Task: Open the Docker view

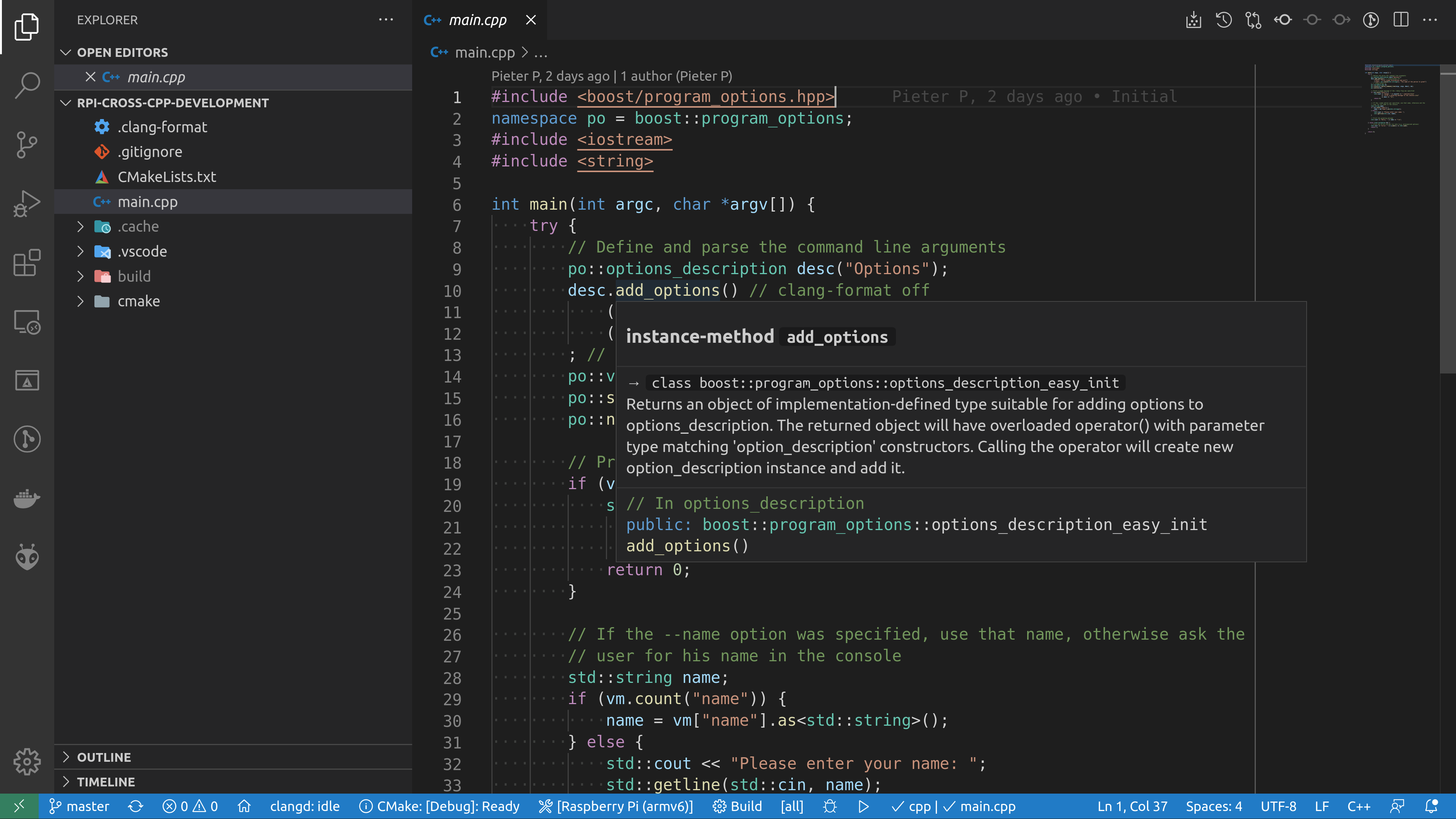Action: 27,499
